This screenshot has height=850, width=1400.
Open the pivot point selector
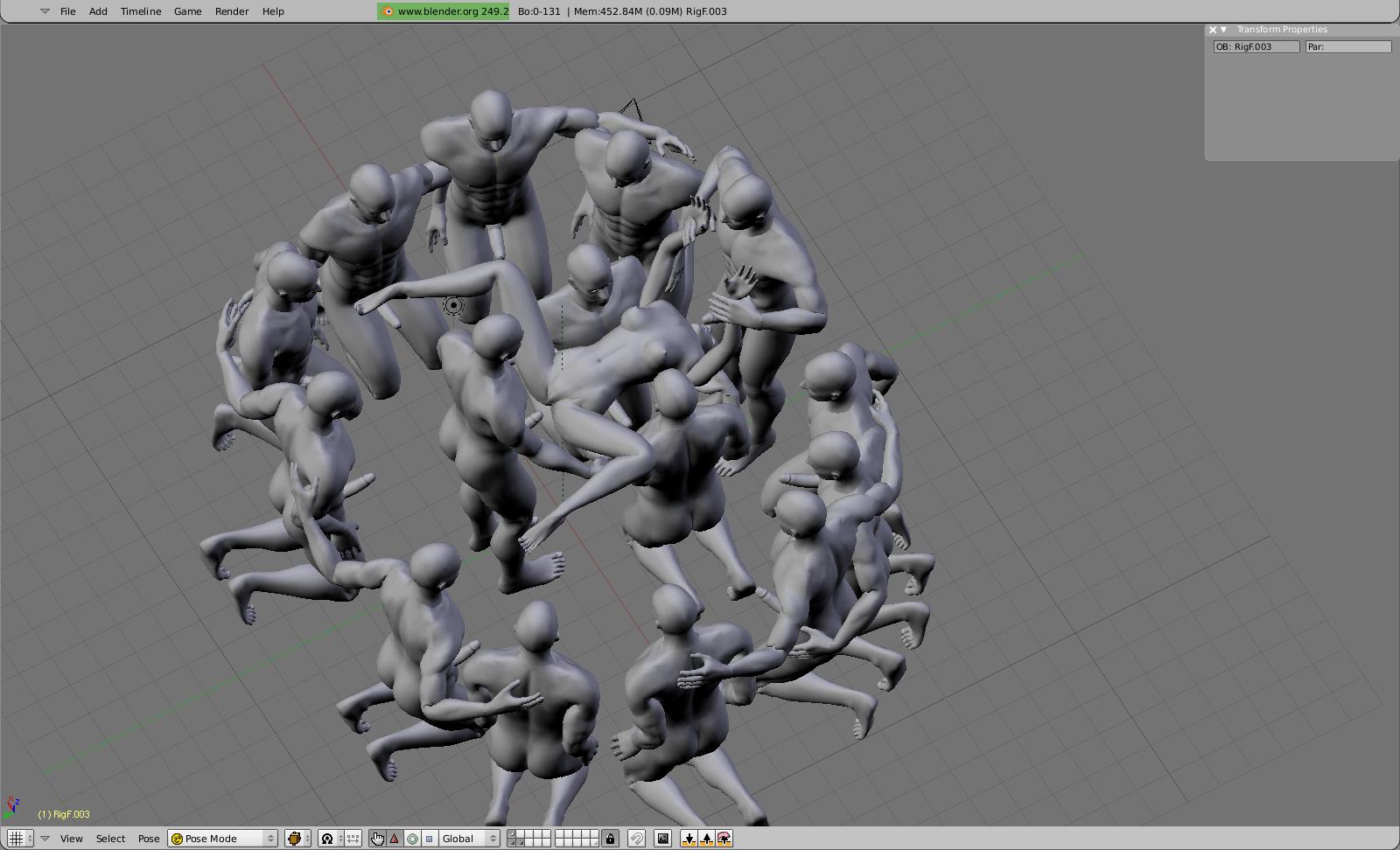point(331,839)
